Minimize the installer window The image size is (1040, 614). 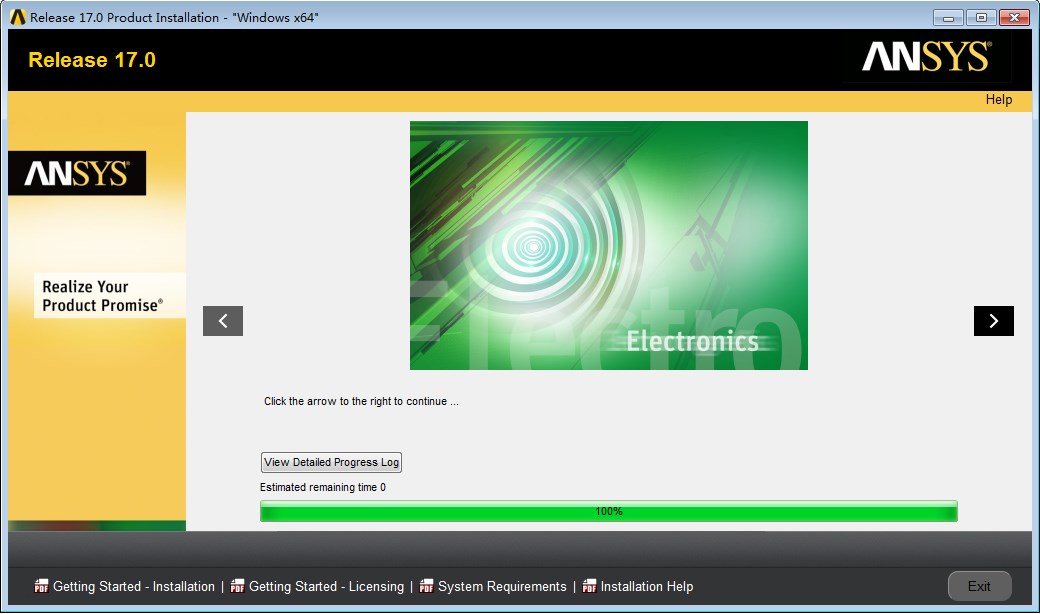coord(948,18)
